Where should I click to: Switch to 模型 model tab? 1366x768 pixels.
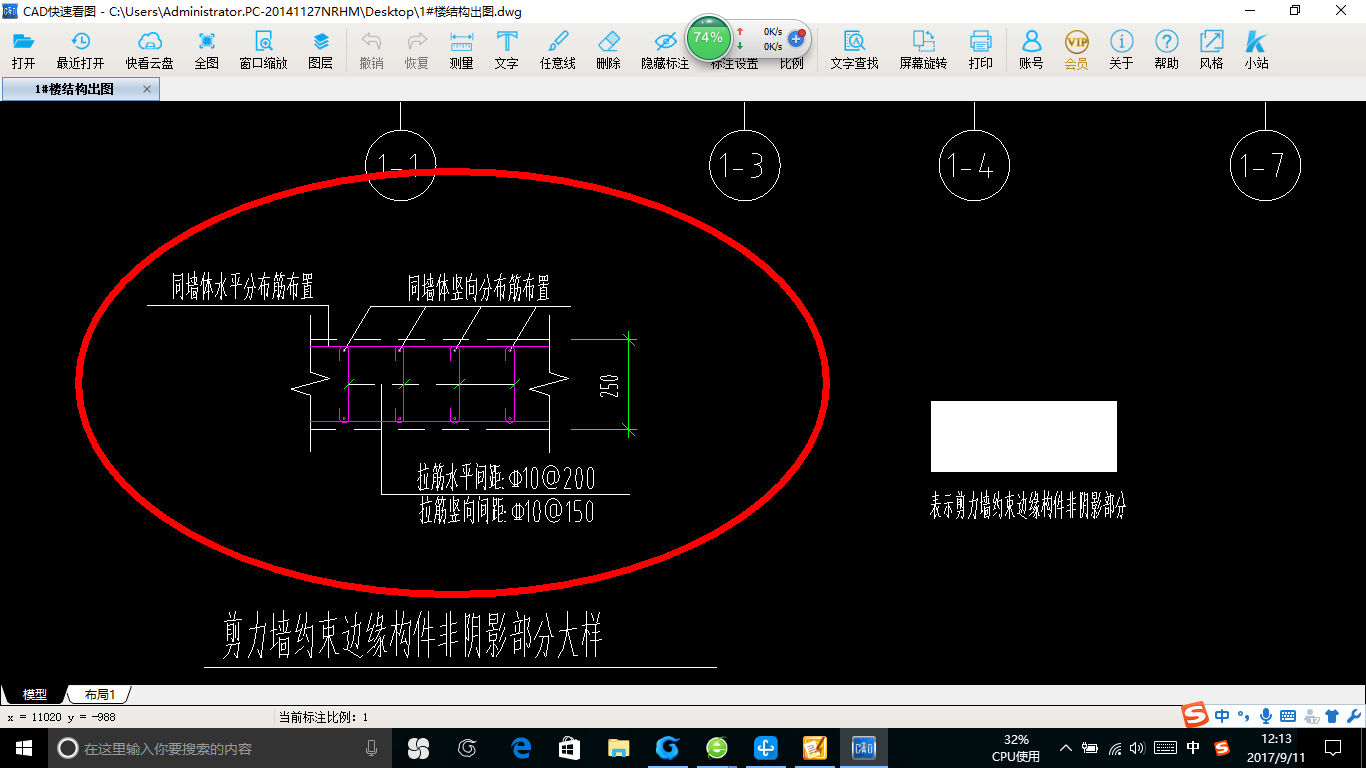pyautogui.click(x=35, y=694)
